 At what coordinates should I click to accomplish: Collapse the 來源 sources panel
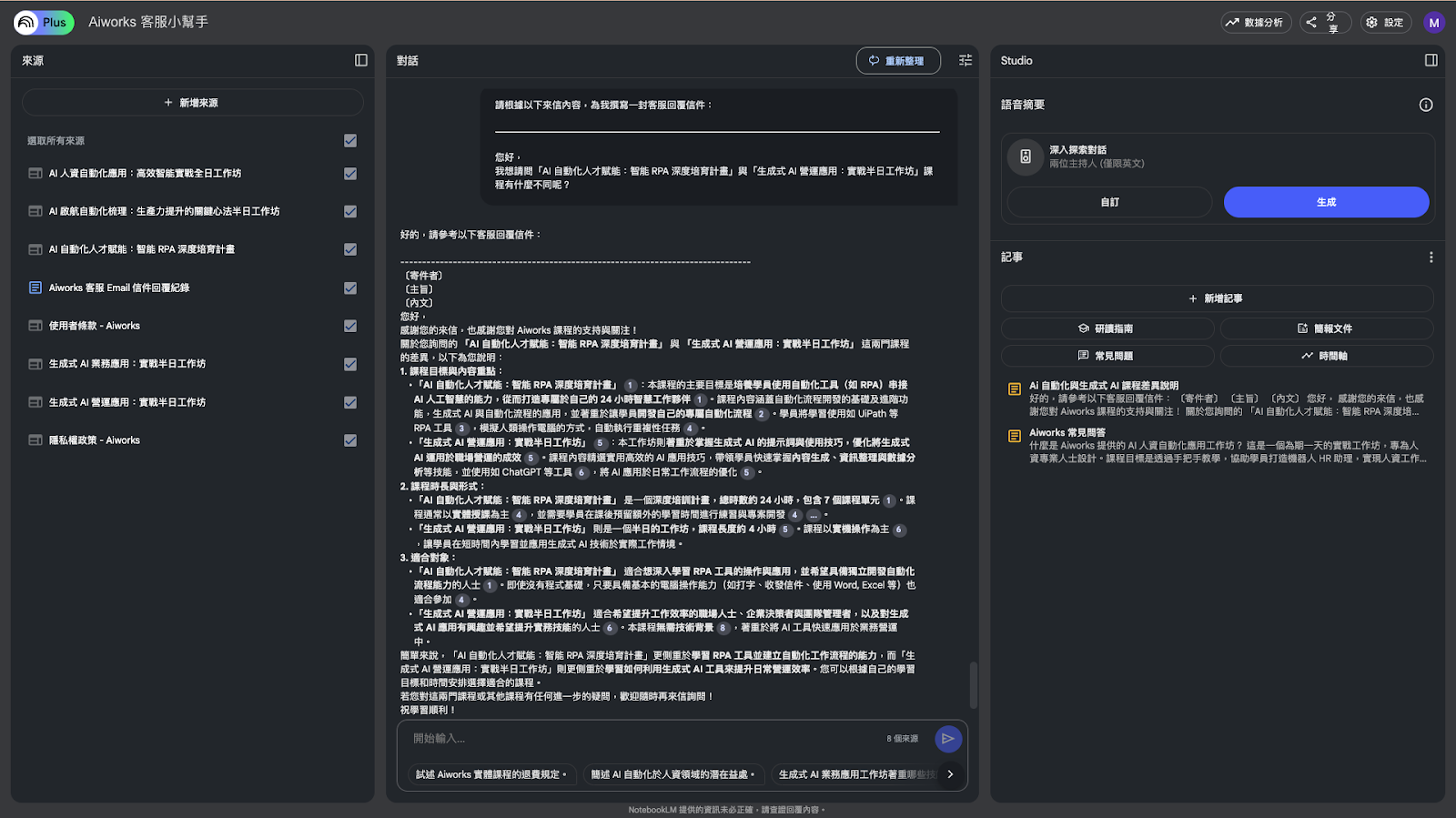(x=361, y=60)
